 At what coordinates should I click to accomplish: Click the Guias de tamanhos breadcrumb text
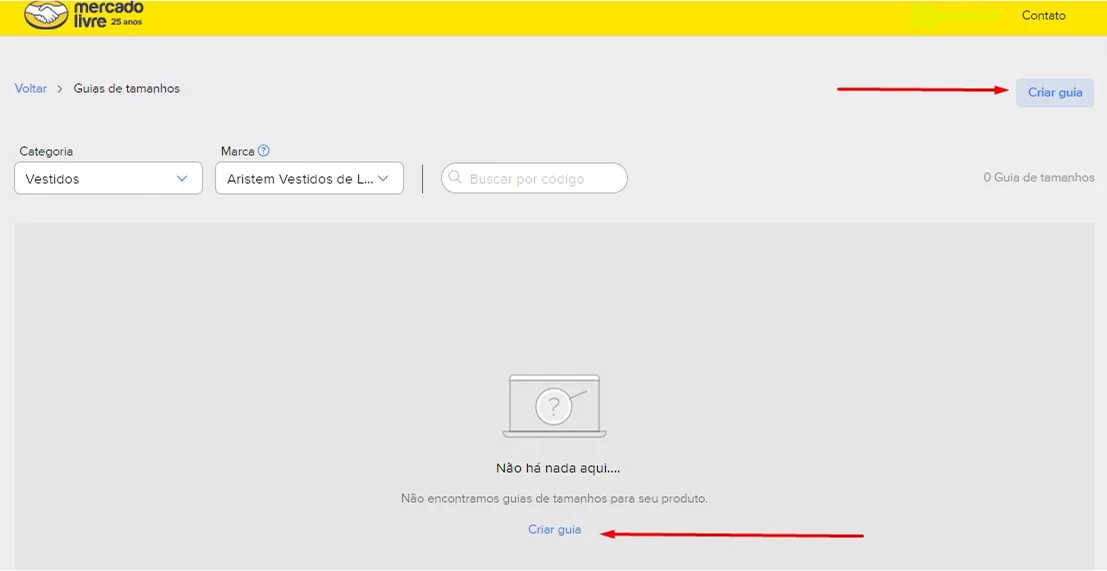[126, 88]
